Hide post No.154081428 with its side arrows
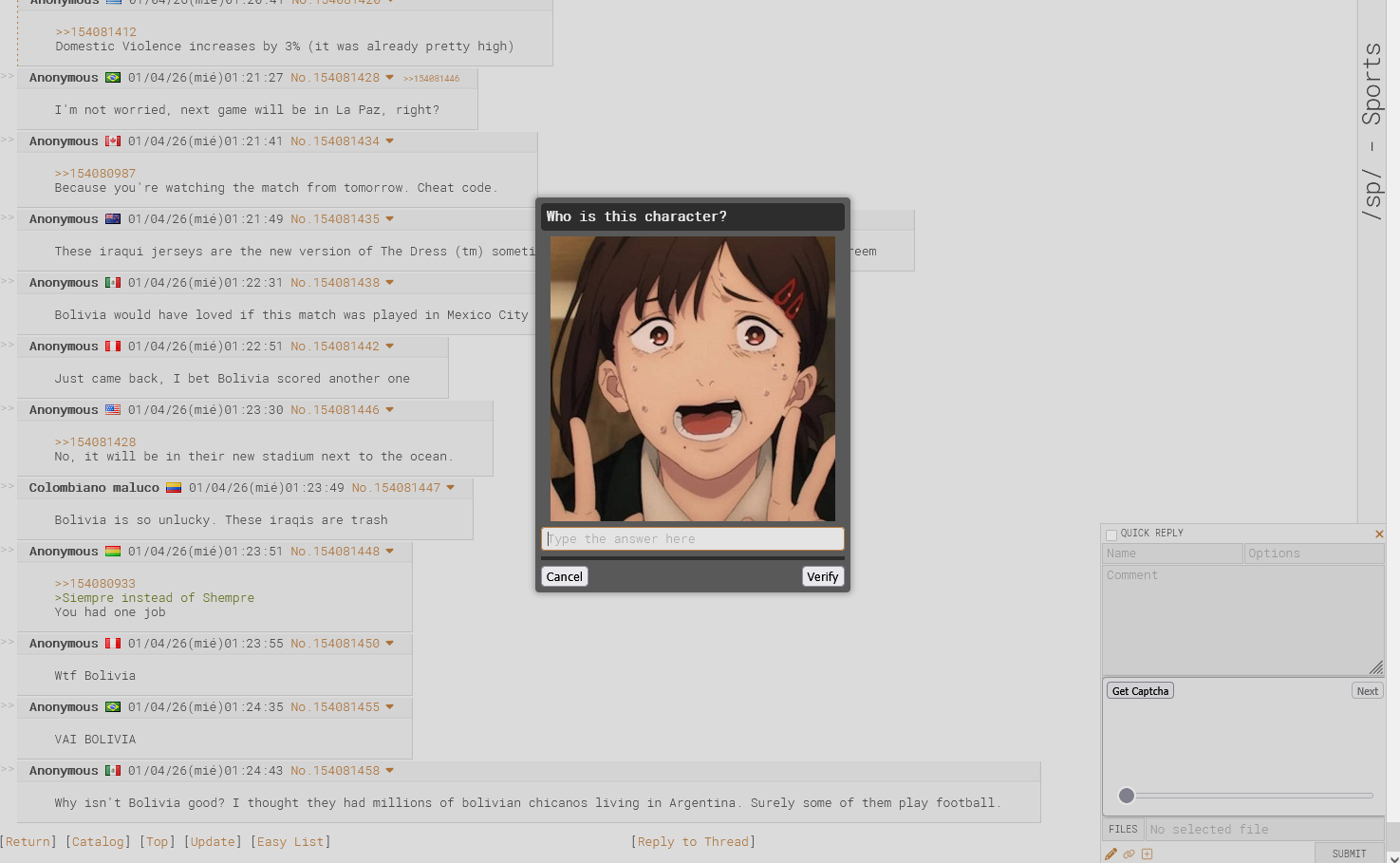The height and width of the screenshot is (863, 1400). tap(8, 76)
